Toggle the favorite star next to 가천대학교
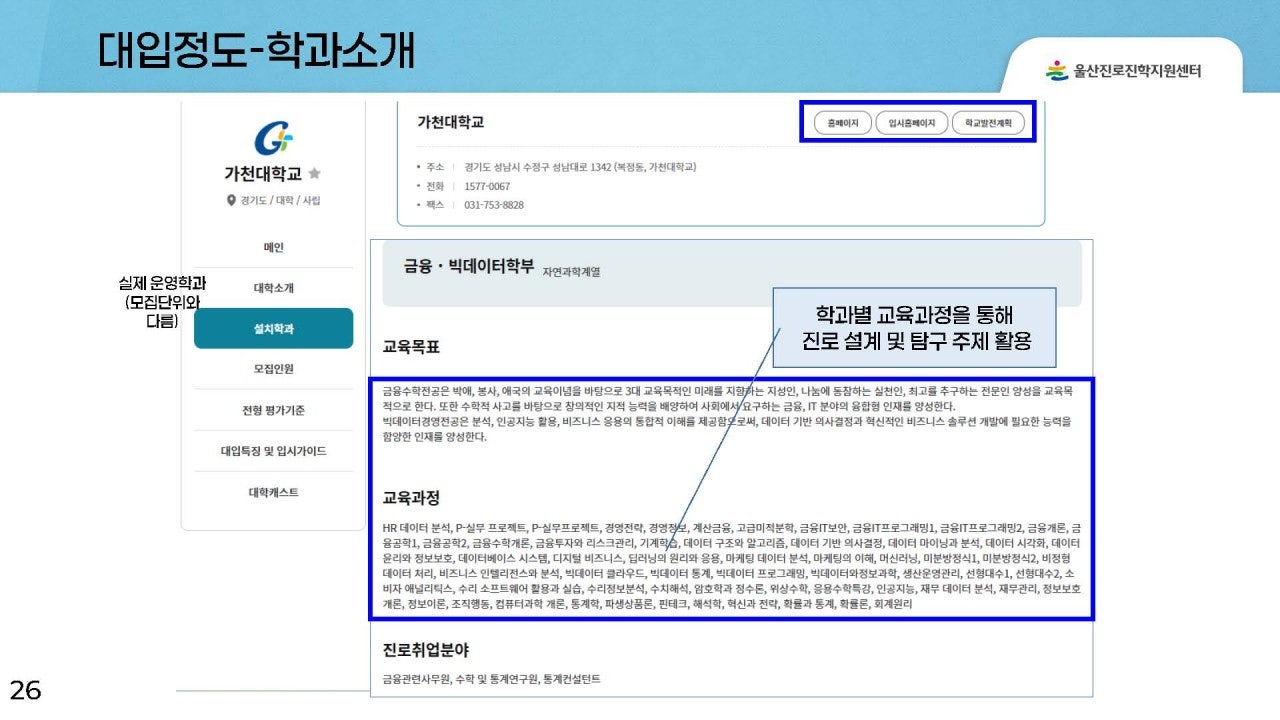 coord(315,173)
